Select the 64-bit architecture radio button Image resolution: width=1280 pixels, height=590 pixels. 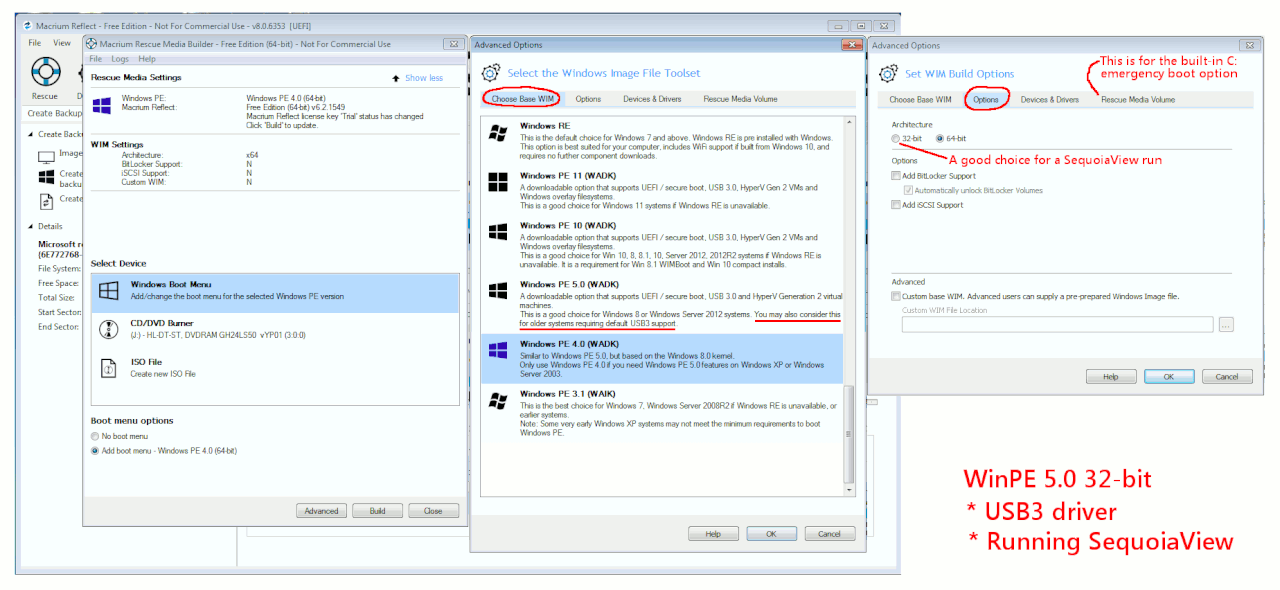[939, 138]
